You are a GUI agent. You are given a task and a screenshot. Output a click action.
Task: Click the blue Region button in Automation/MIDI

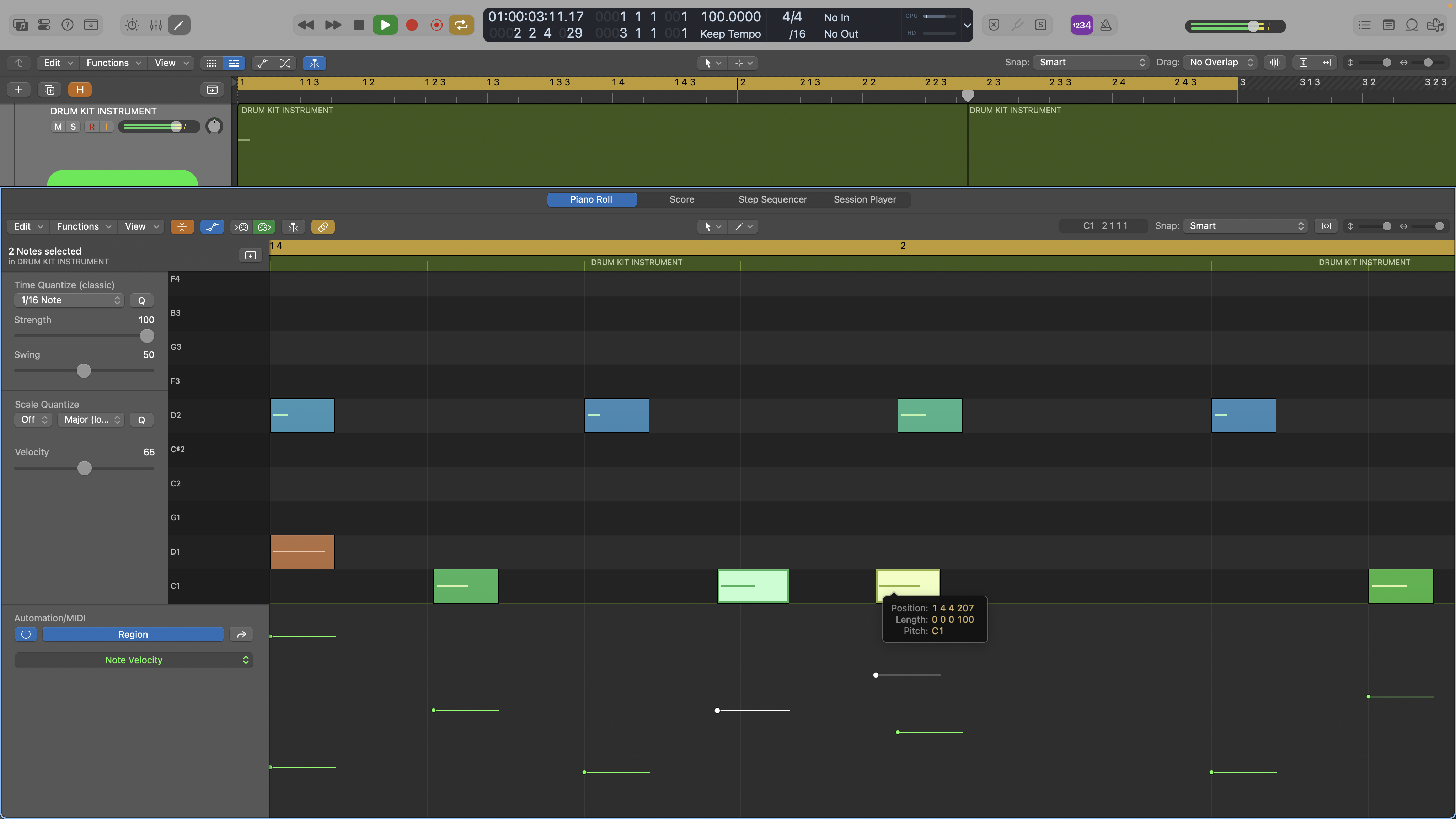pyautogui.click(x=133, y=634)
